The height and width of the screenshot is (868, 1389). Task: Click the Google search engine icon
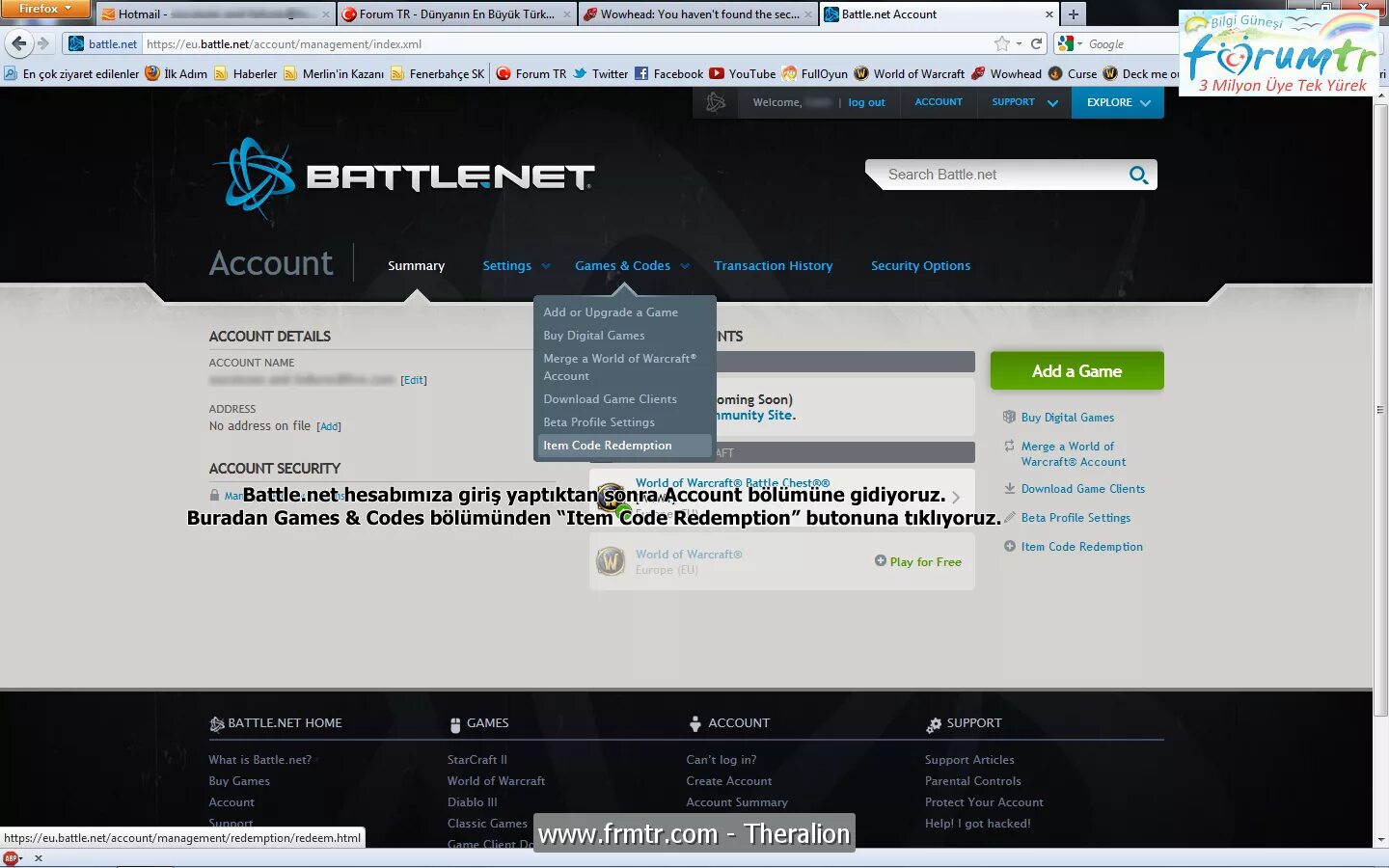(x=1066, y=43)
